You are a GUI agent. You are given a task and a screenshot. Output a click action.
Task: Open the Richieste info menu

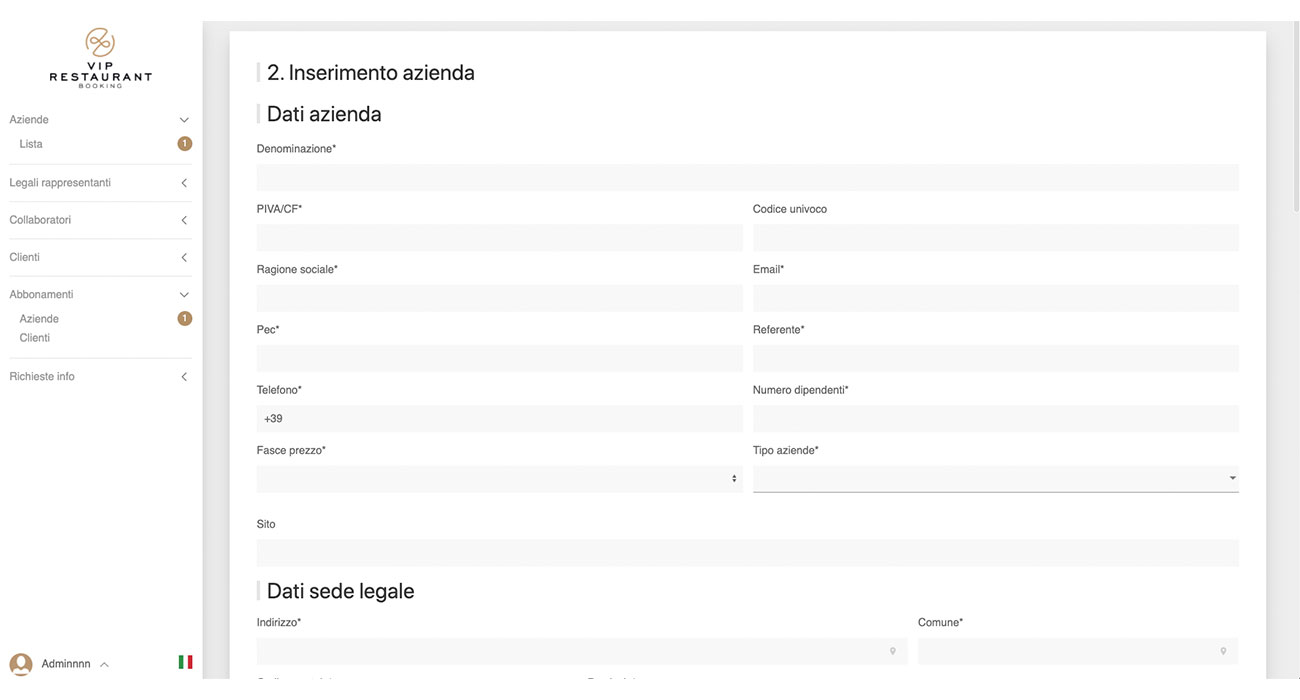coord(184,377)
